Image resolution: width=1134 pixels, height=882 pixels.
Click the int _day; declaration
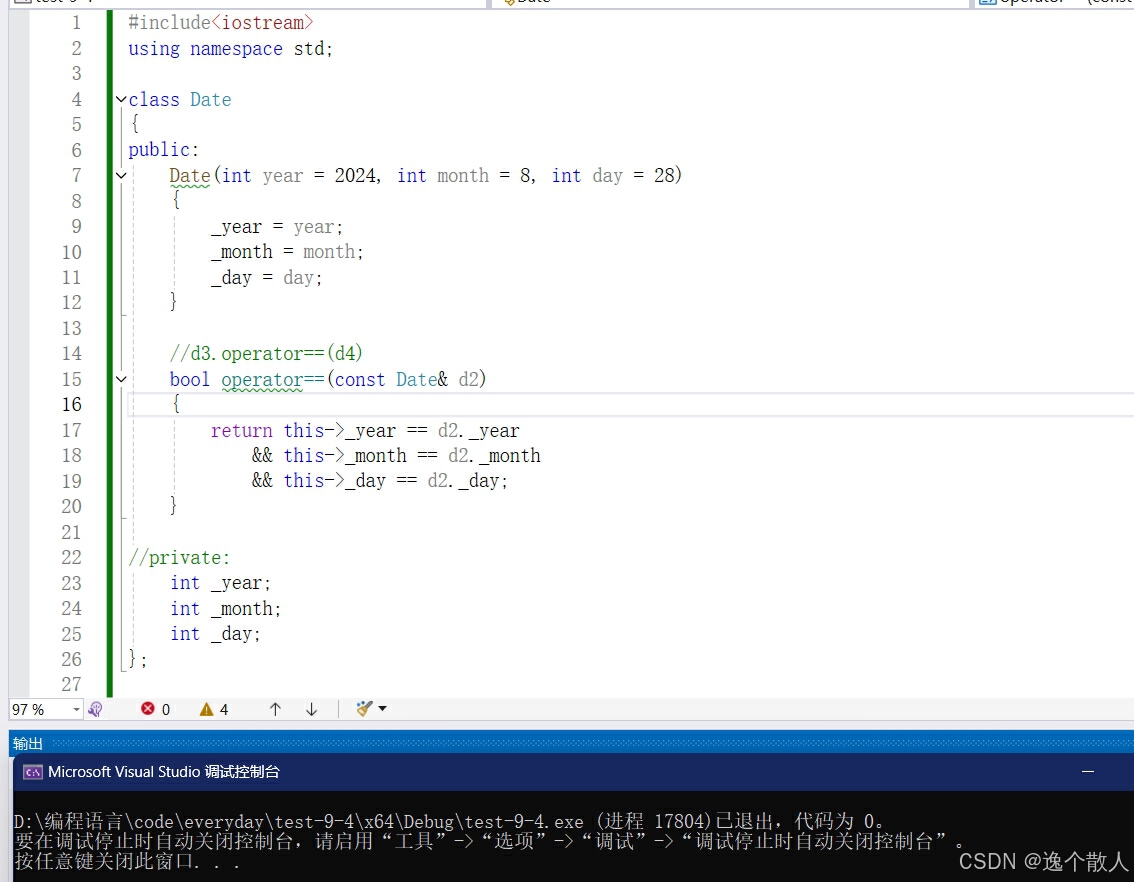point(216,634)
